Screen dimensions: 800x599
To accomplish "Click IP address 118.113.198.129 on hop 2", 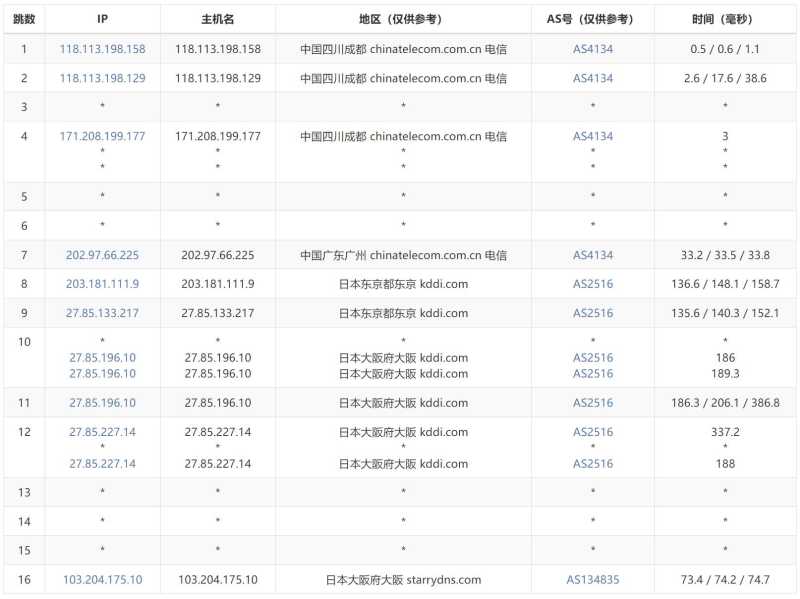I will pyautogui.click(x=103, y=77).
